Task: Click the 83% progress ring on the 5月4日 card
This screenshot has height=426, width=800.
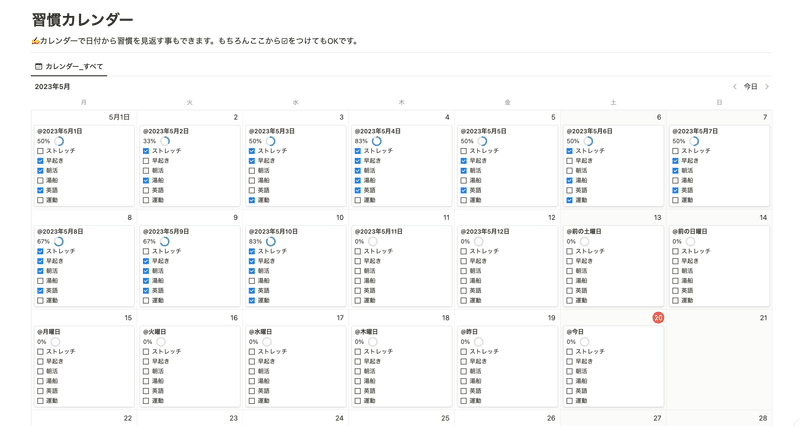Action: (377, 141)
